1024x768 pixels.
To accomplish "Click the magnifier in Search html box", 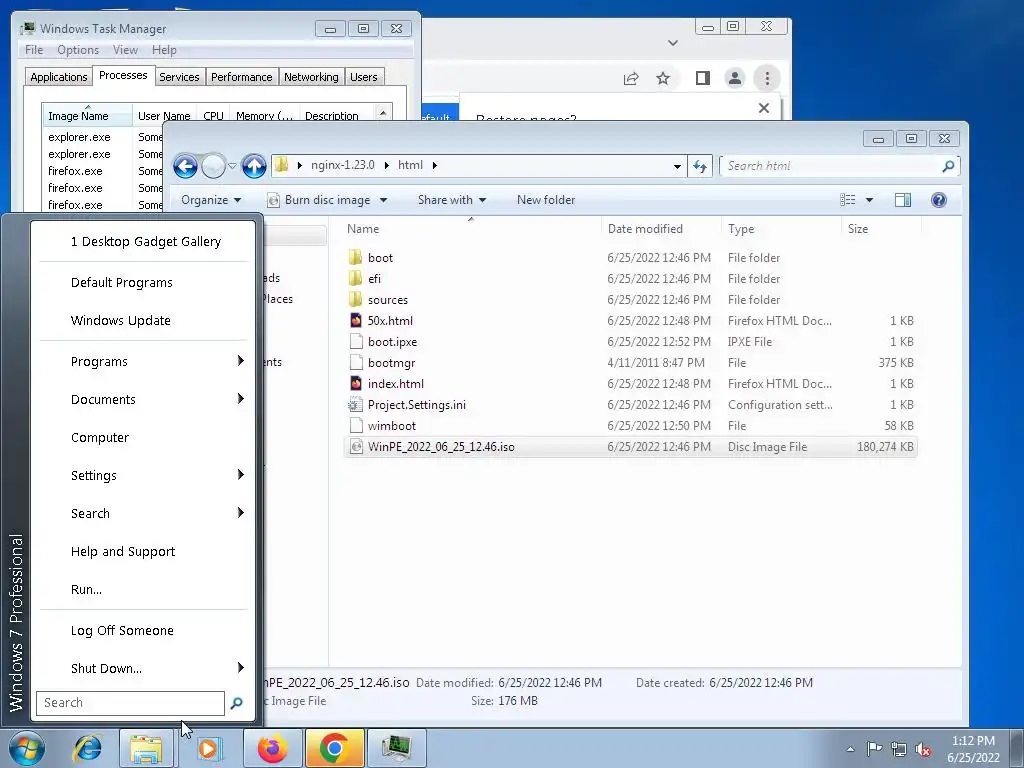I will (948, 167).
